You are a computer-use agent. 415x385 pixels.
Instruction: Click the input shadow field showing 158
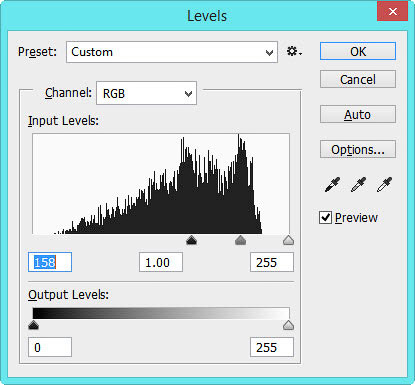click(50, 262)
